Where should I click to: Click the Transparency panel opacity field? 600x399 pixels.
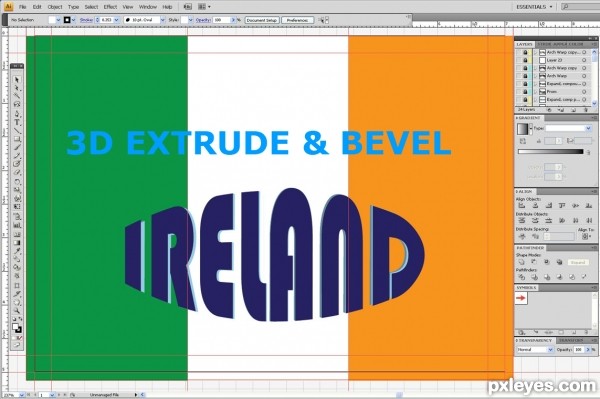tap(579, 350)
